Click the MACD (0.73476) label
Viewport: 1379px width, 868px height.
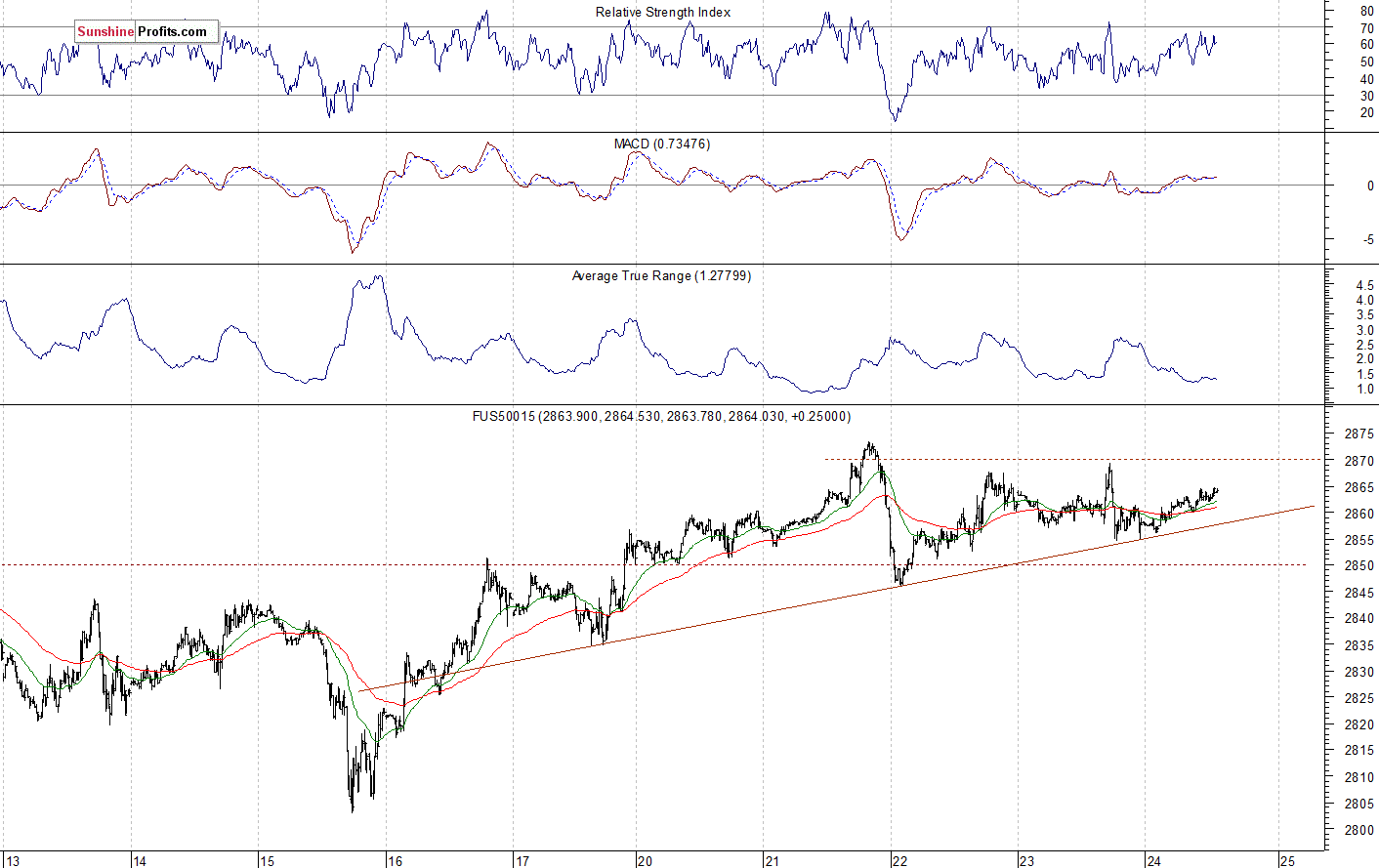coord(662,144)
